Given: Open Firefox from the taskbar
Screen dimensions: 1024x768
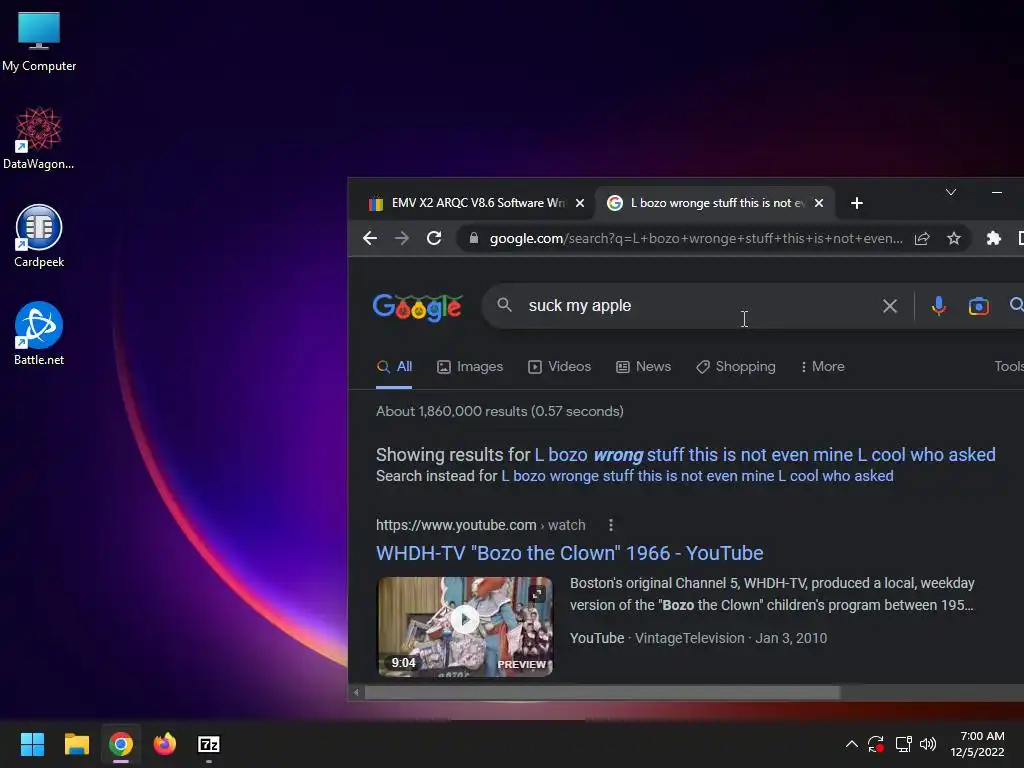Looking at the screenshot, I should click(165, 744).
